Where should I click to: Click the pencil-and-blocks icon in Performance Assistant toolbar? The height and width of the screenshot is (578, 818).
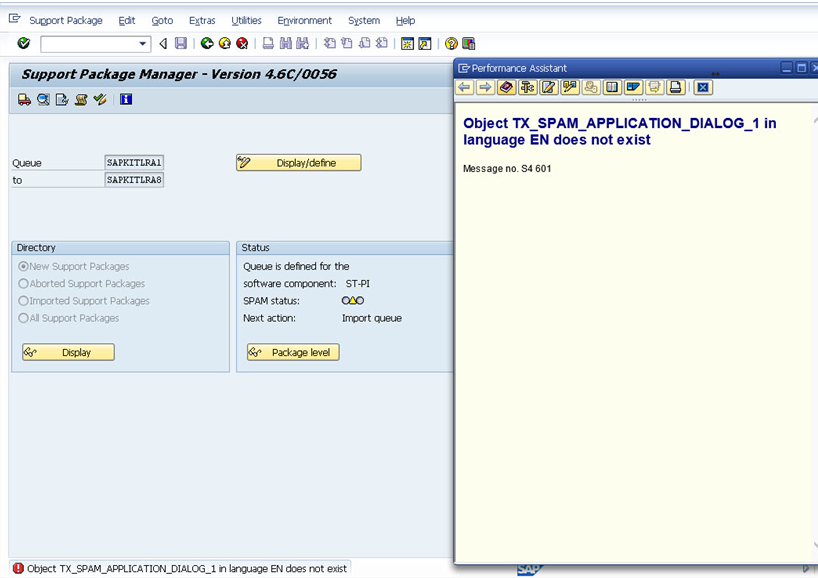click(x=570, y=87)
